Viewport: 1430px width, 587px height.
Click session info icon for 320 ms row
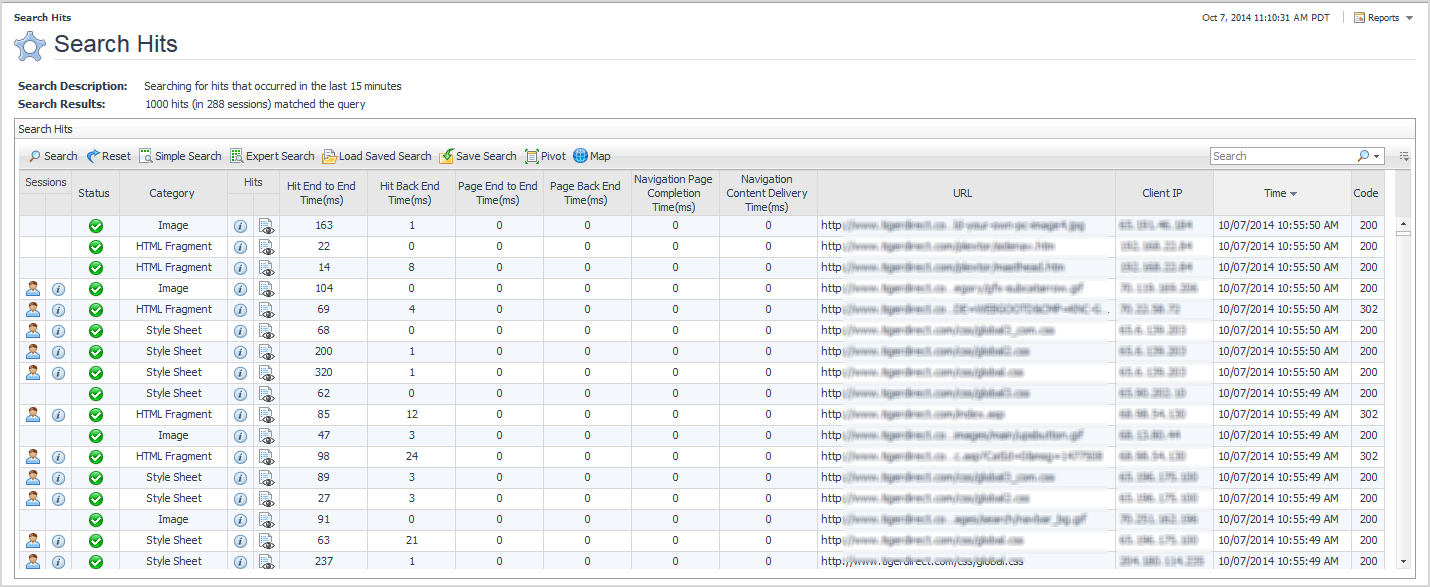click(x=58, y=373)
